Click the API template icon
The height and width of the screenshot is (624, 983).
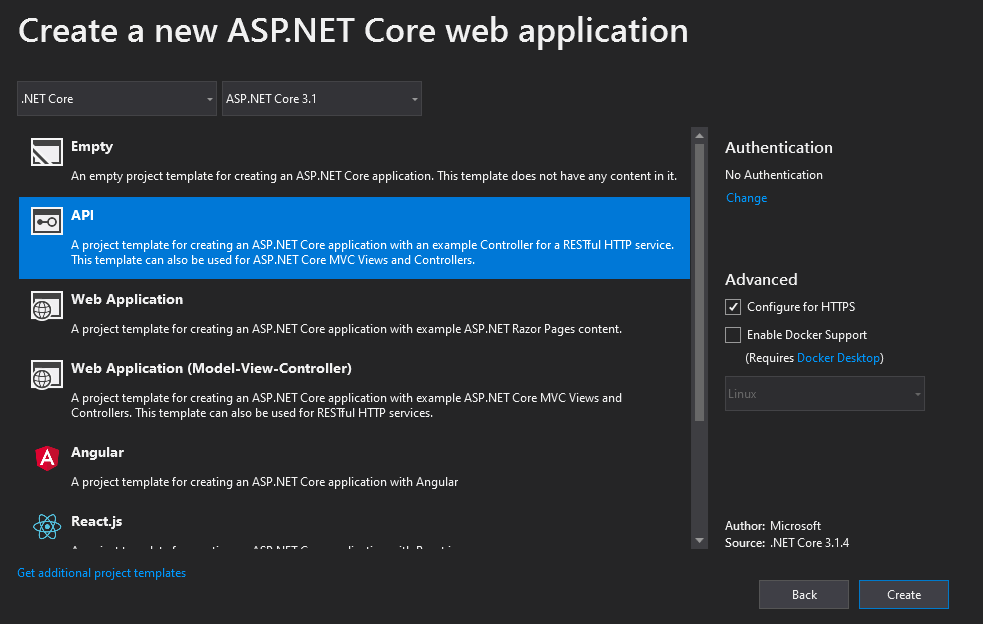47,221
